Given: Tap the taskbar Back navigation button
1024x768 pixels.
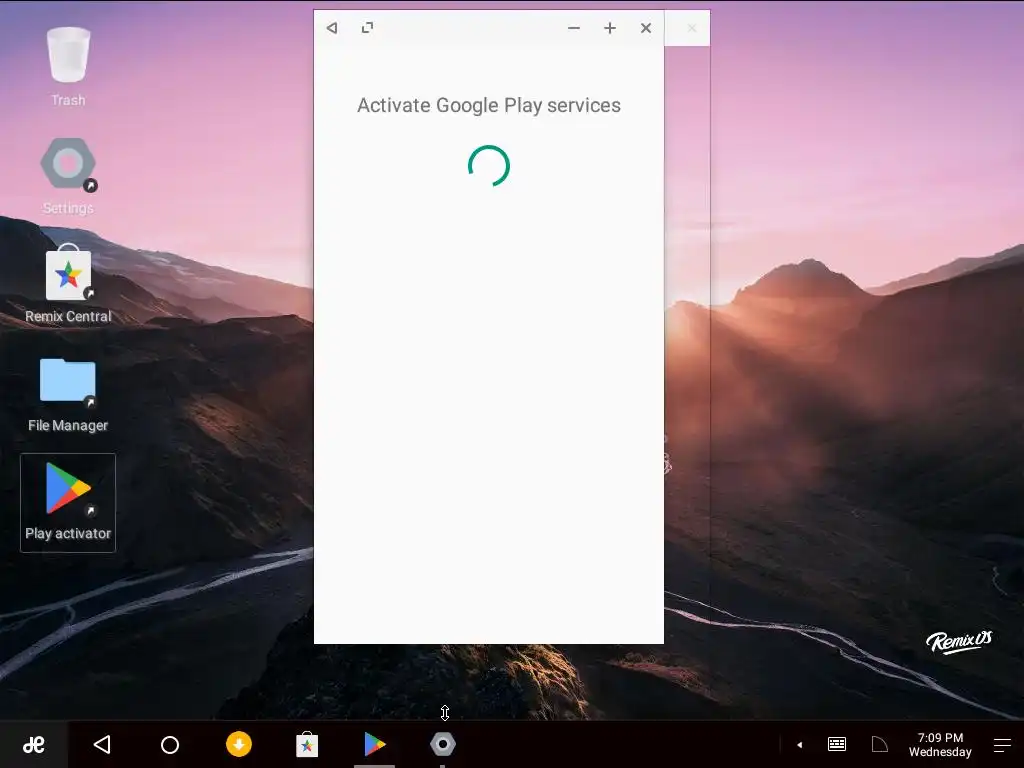Looking at the screenshot, I should [x=103, y=744].
